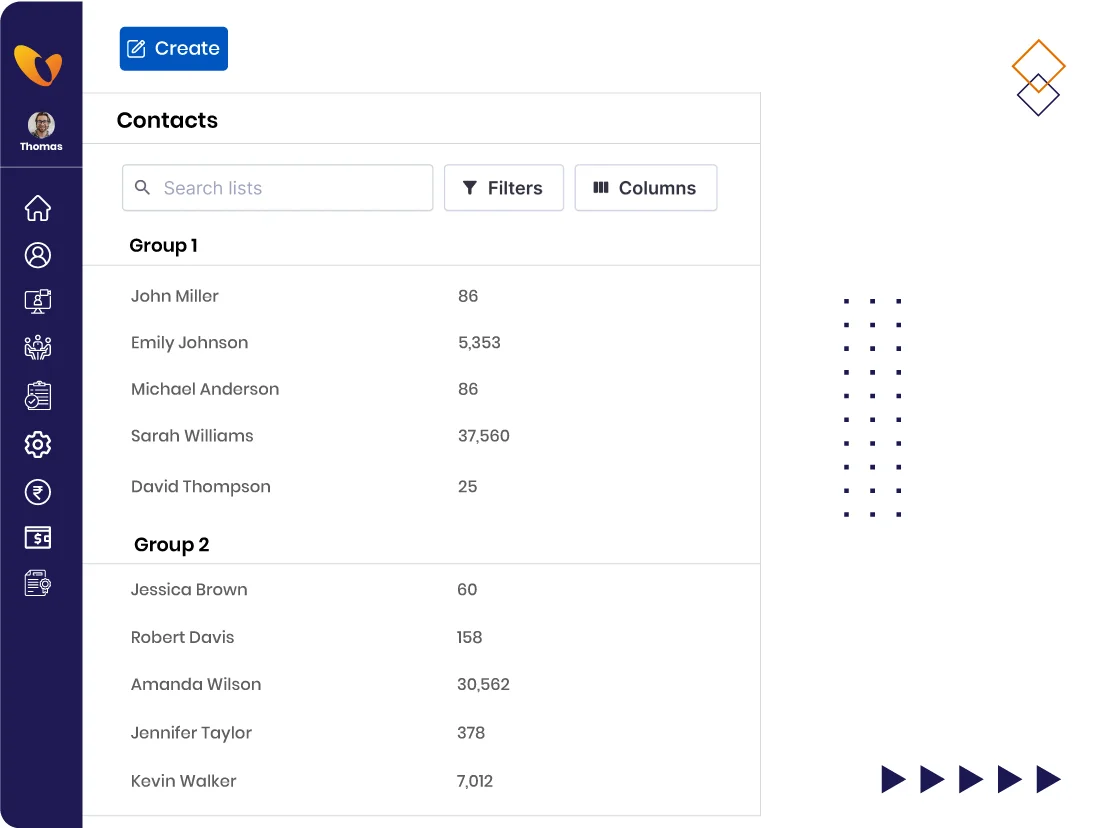Viewport: 1120px width, 828px height.
Task: Collapse the Group 1 section
Action: (163, 245)
